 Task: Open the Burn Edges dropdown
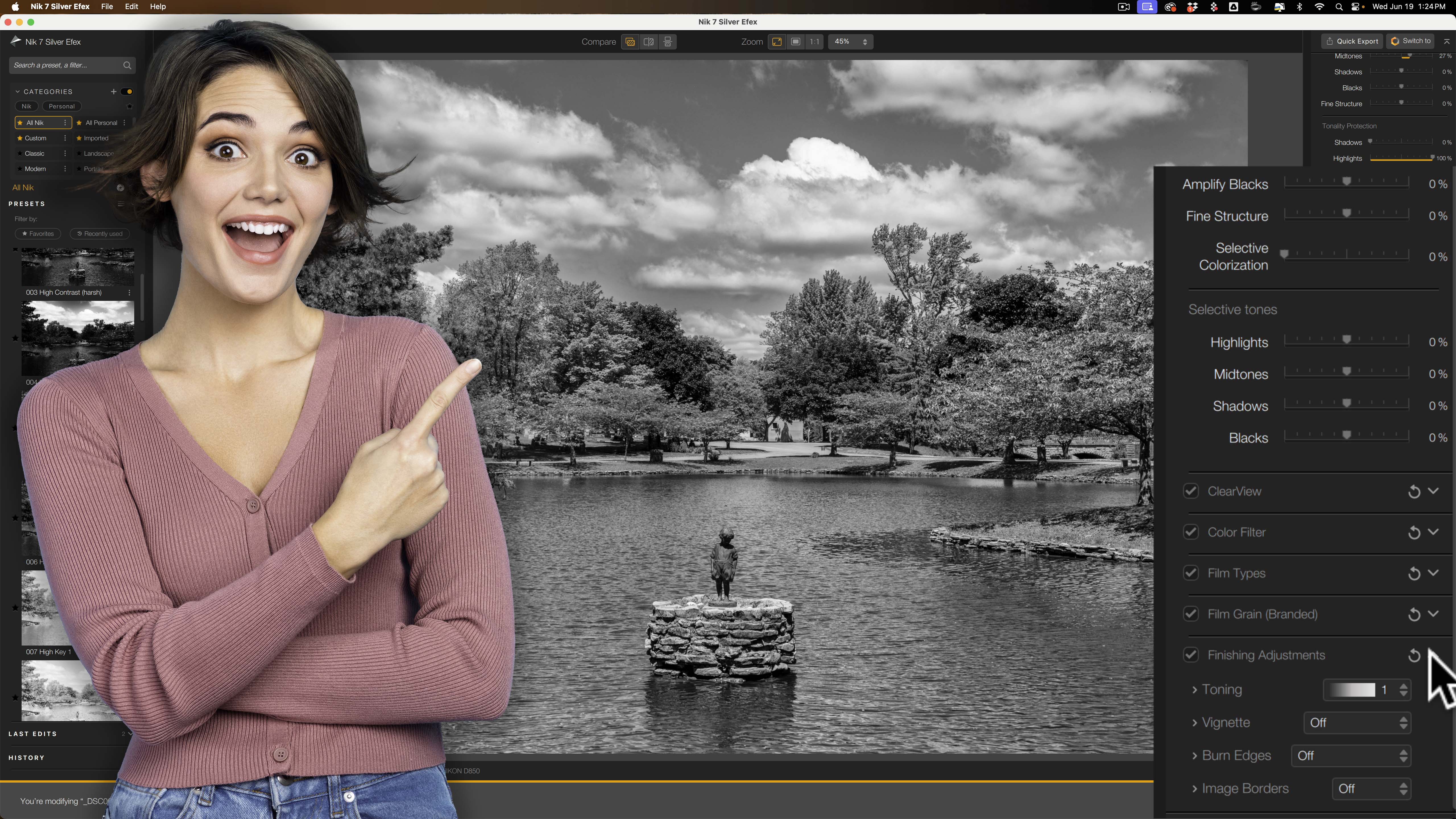(1351, 756)
